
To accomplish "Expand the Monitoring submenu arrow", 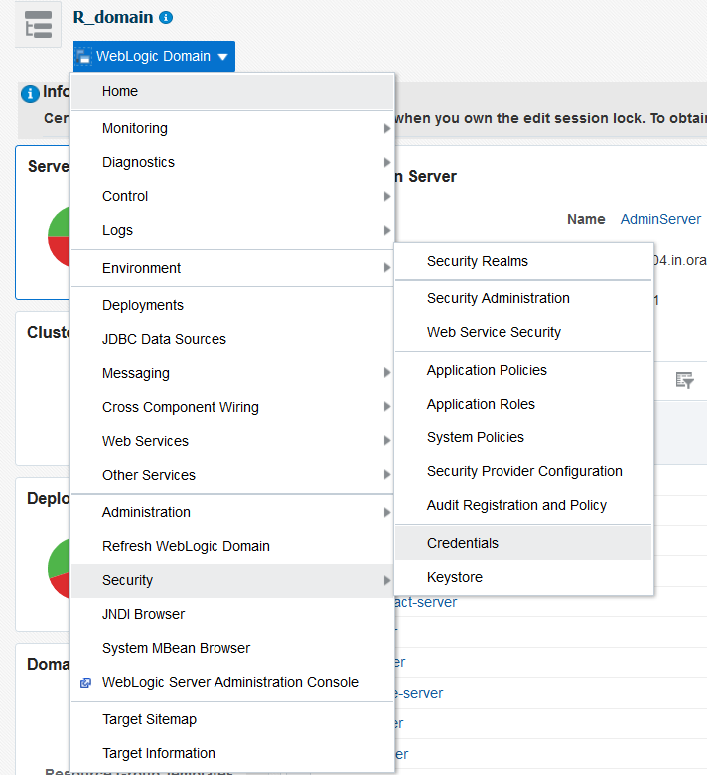I will click(386, 129).
